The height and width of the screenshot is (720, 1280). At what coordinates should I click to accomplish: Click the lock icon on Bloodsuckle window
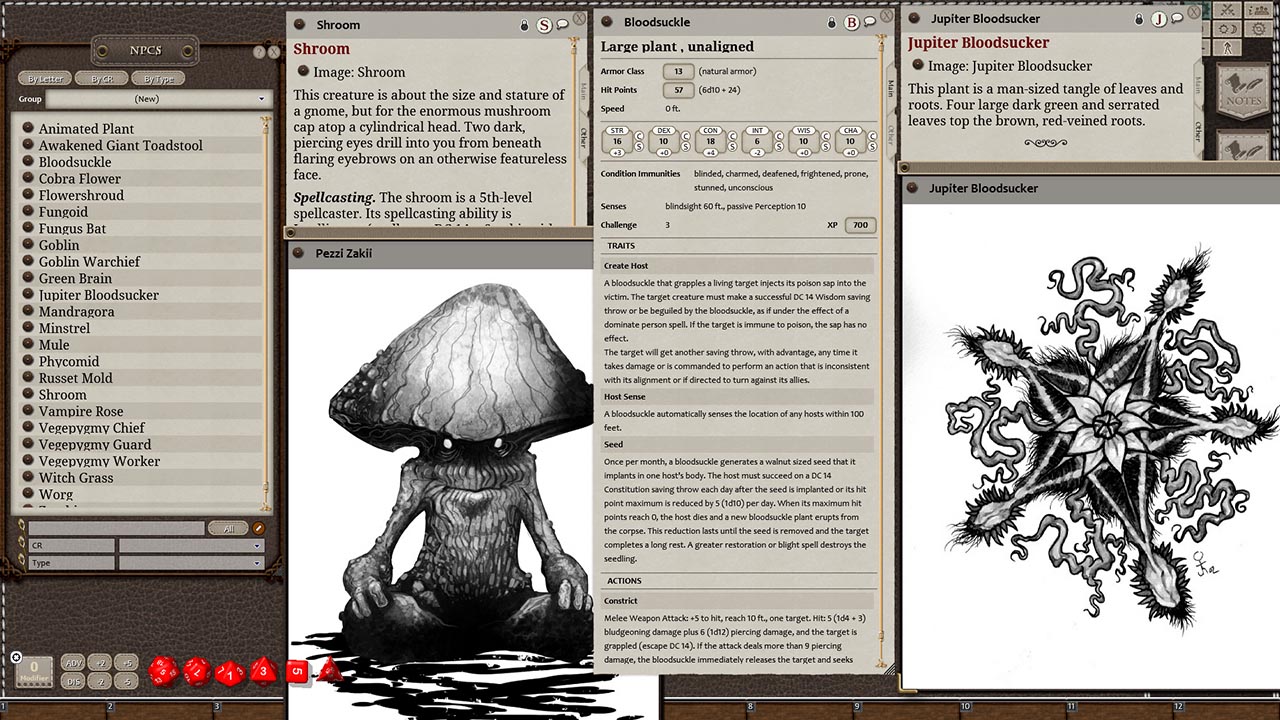(832, 22)
